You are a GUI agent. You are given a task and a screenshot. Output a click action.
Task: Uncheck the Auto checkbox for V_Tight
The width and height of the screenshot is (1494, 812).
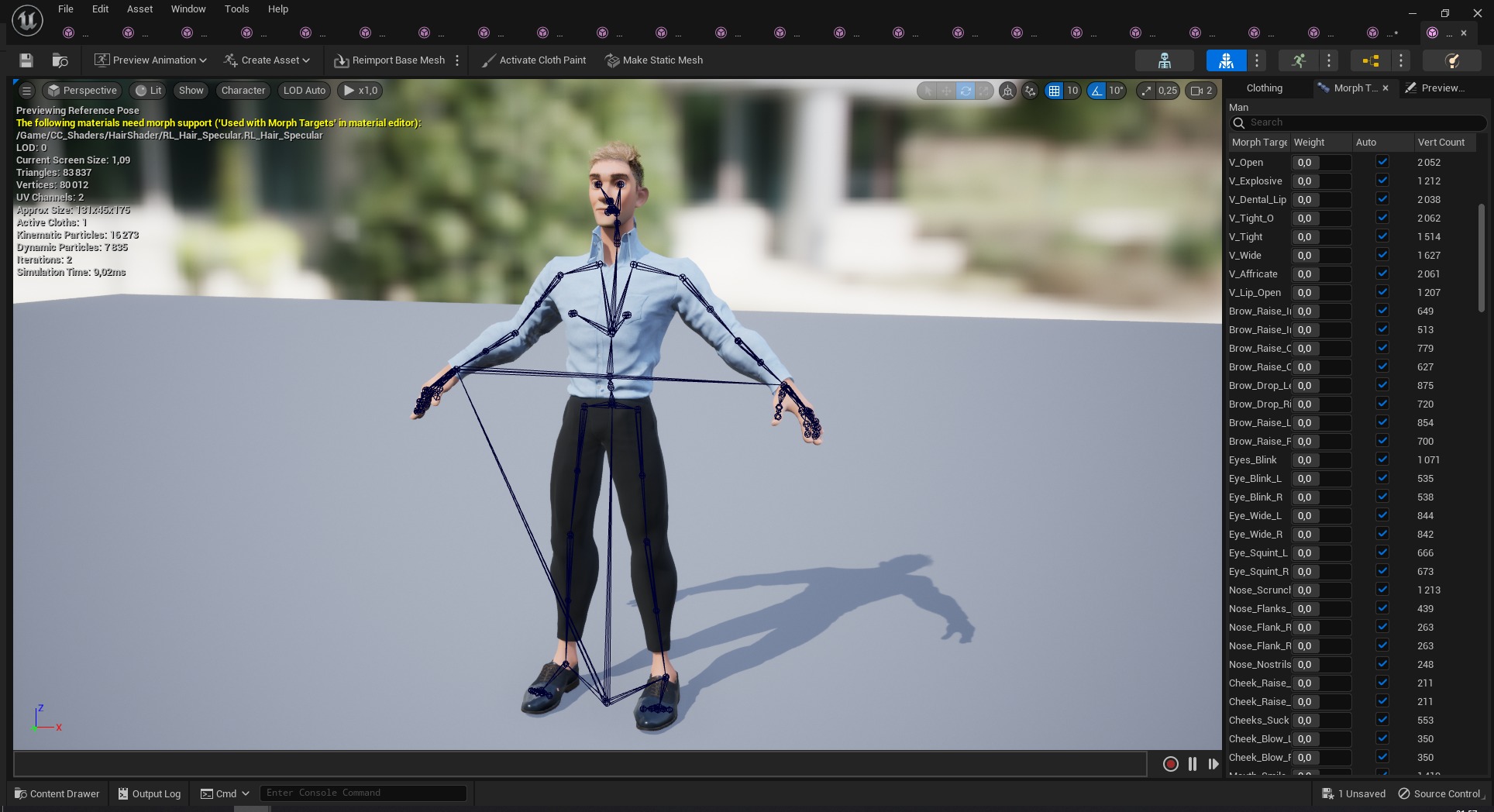click(x=1382, y=236)
